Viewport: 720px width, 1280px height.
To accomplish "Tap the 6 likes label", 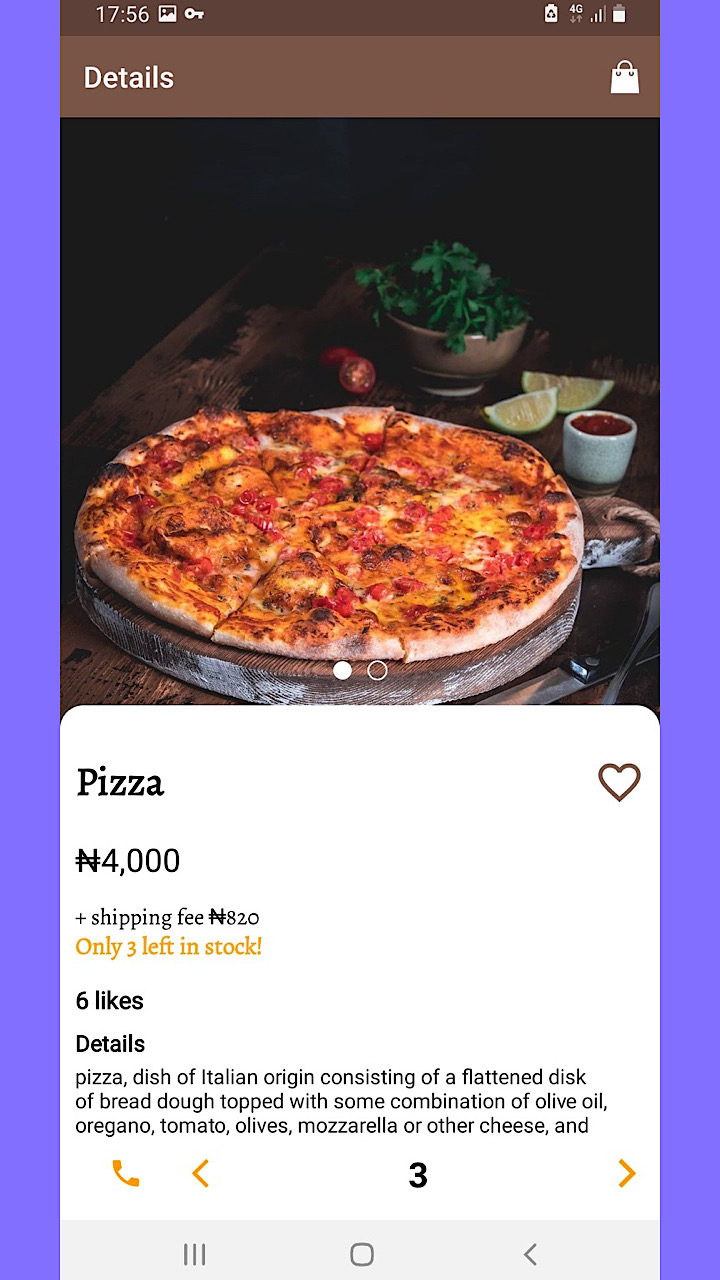I will pos(110,1001).
